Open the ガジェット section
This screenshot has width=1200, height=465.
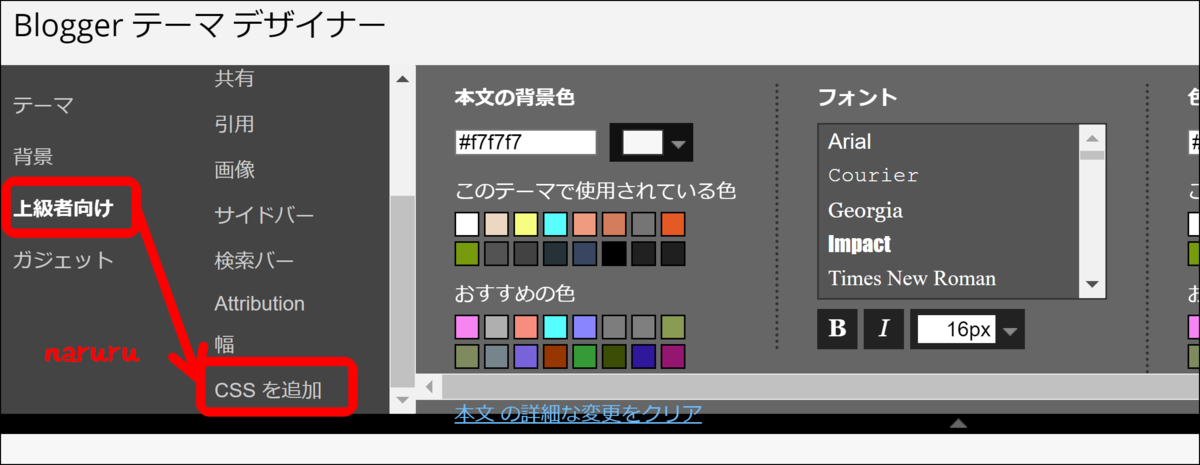coord(63,261)
